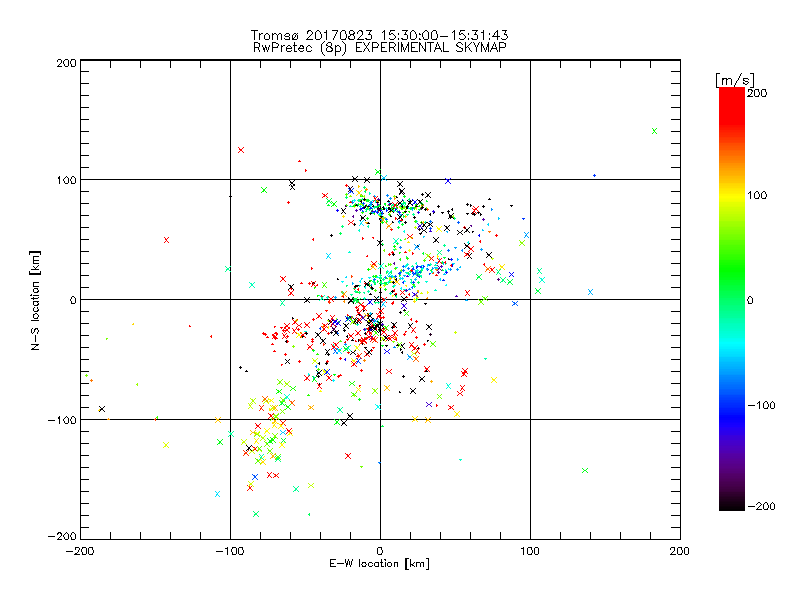Viewport: 800px width, 600px height.
Task: Click the colorbar label '-100' beside blue
Action: click(x=761, y=405)
